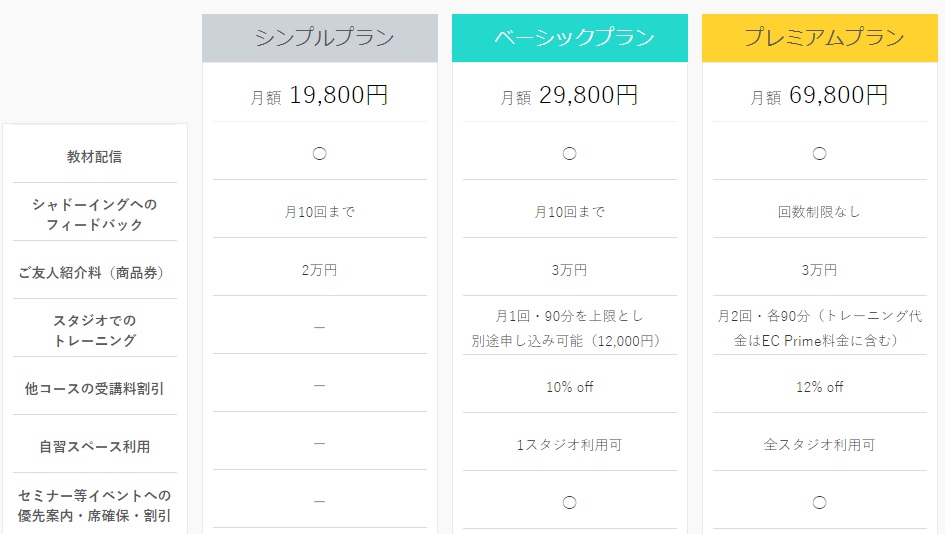Click the 月額 69,800円 price
Viewport: 945px width, 534px height.
819,96
